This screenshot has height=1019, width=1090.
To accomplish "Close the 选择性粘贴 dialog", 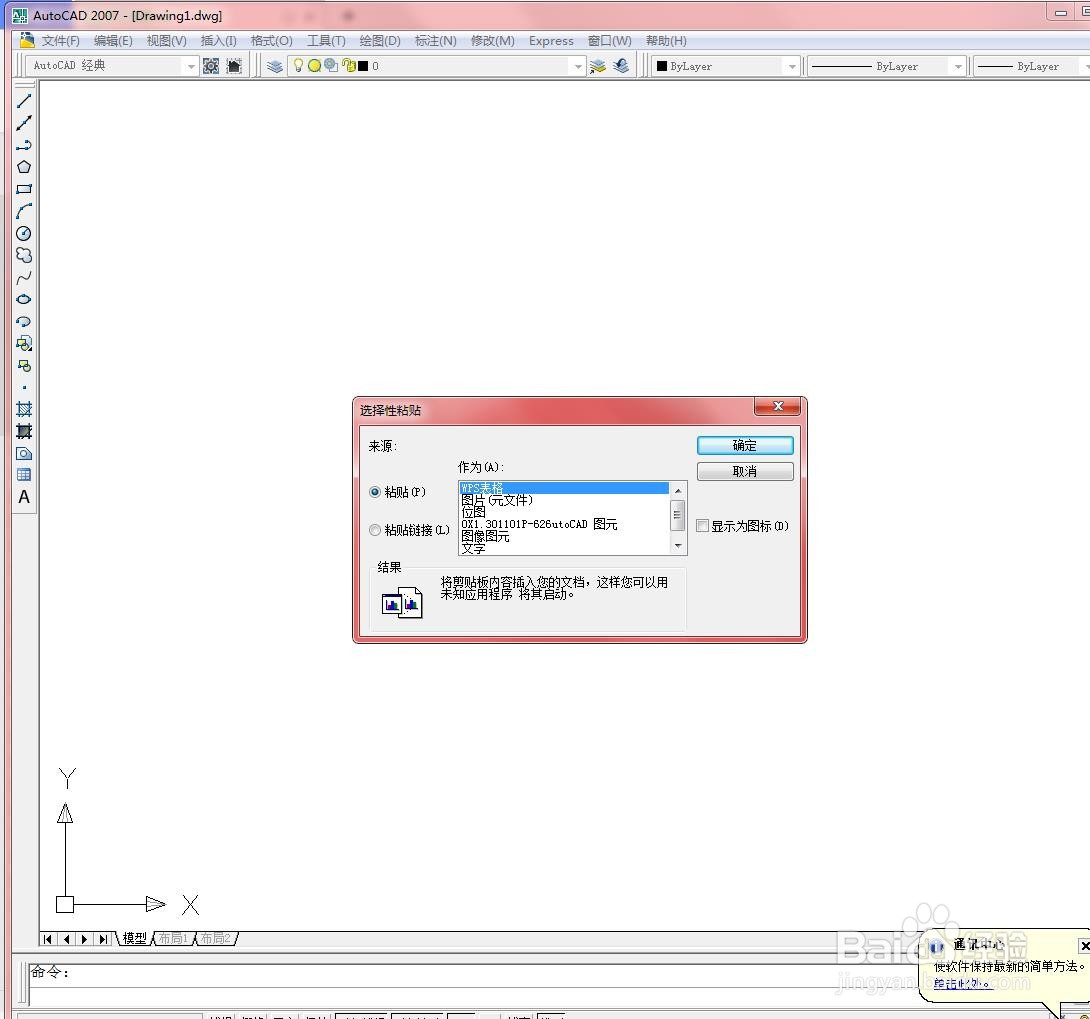I will pyautogui.click(x=779, y=407).
